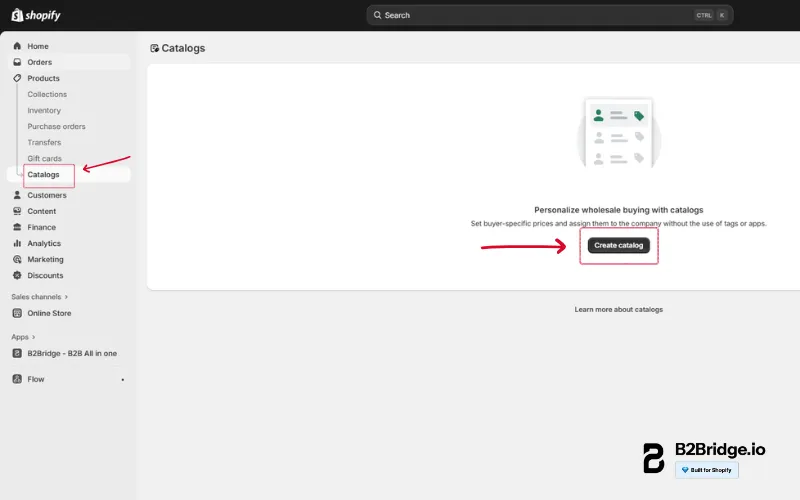Image resolution: width=800 pixels, height=500 pixels.
Task: Focus the Search input field
Action: coord(549,15)
